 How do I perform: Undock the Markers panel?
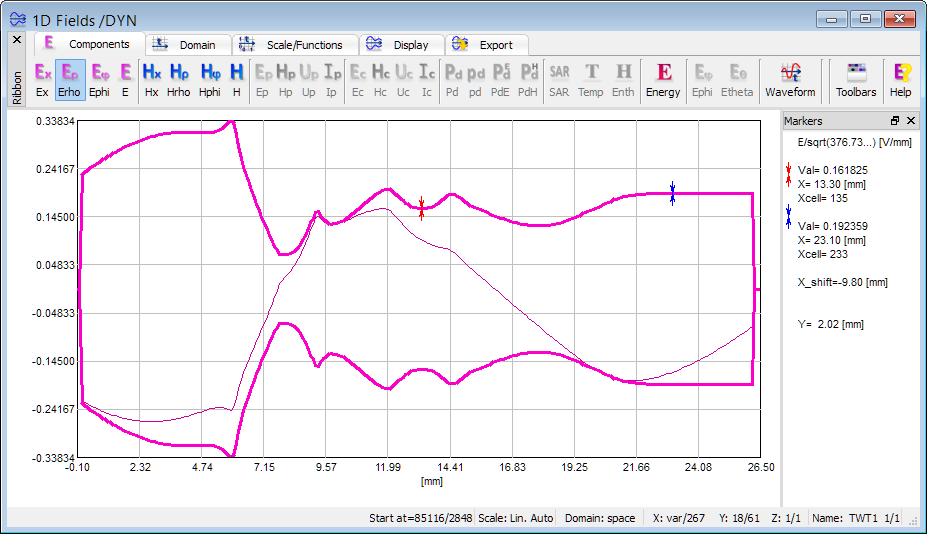895,121
